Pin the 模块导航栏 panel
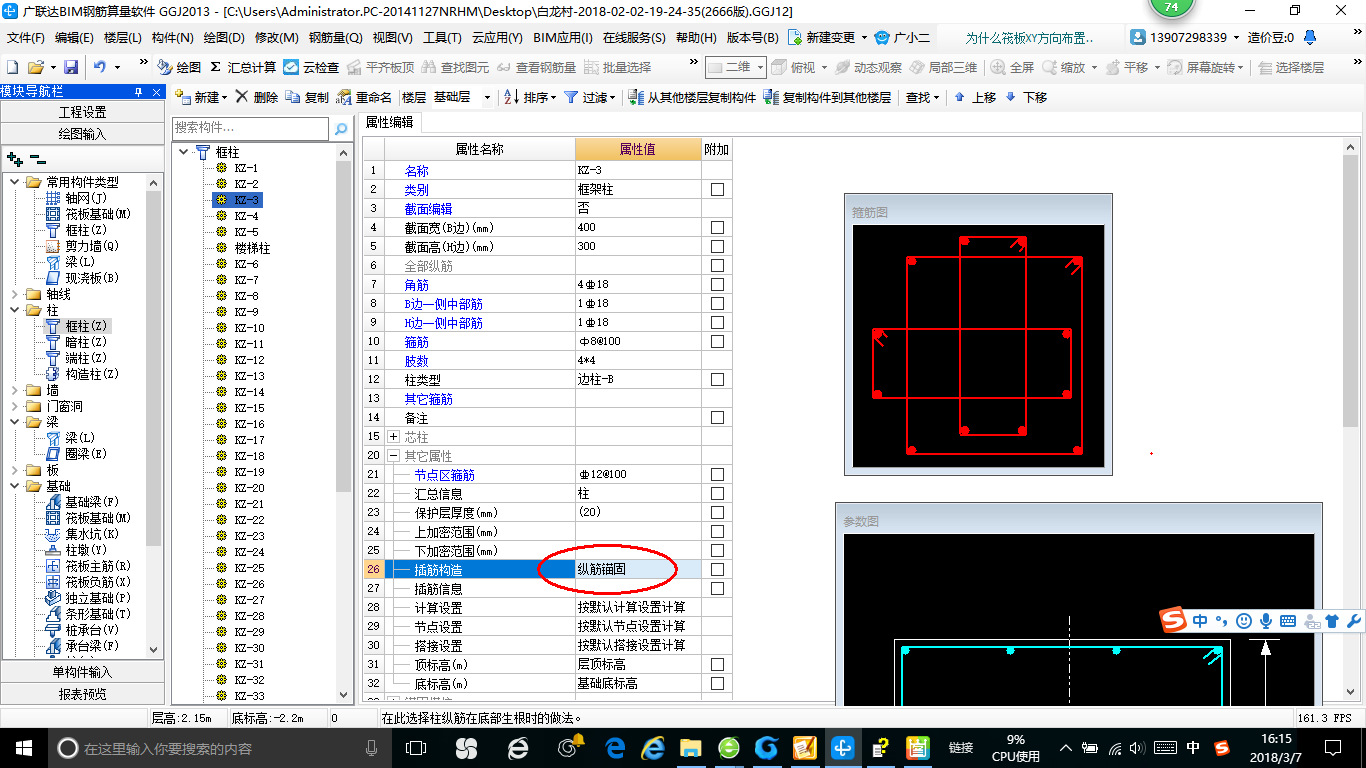Image resolution: width=1366 pixels, height=768 pixels. (138, 91)
